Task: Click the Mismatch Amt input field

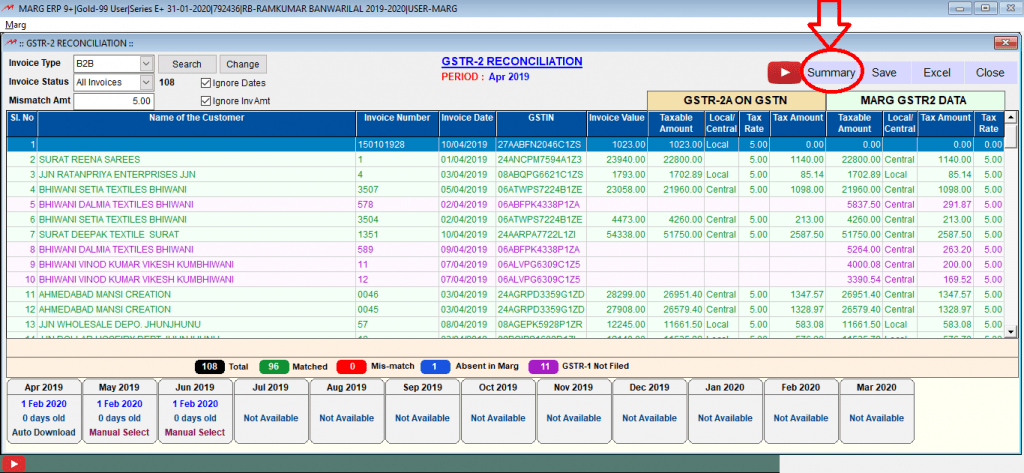Action: (x=114, y=101)
